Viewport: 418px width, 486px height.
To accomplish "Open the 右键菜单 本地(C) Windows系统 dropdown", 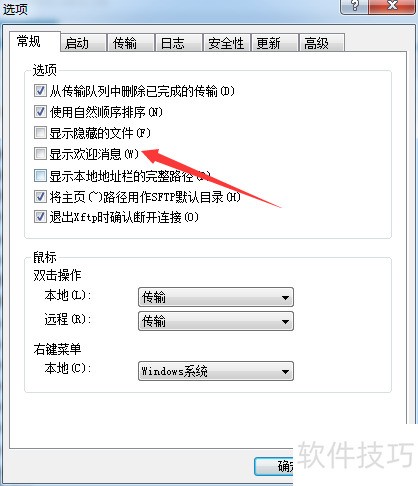I will 216,371.
